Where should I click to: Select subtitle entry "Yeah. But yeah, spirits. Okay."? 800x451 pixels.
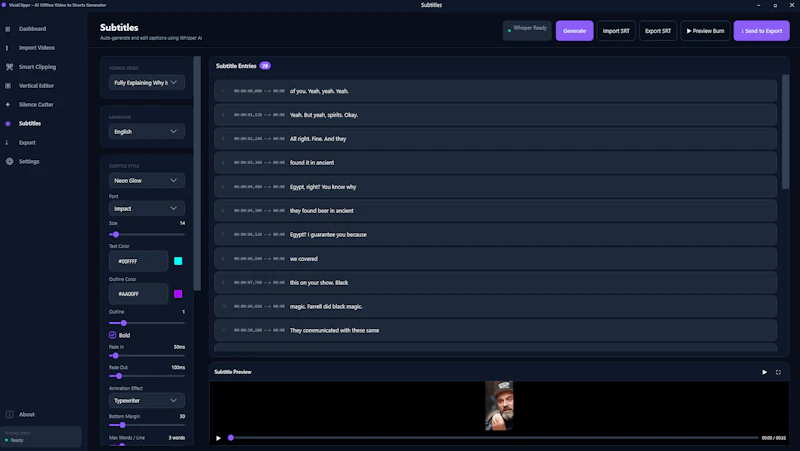pyautogui.click(x=495, y=115)
